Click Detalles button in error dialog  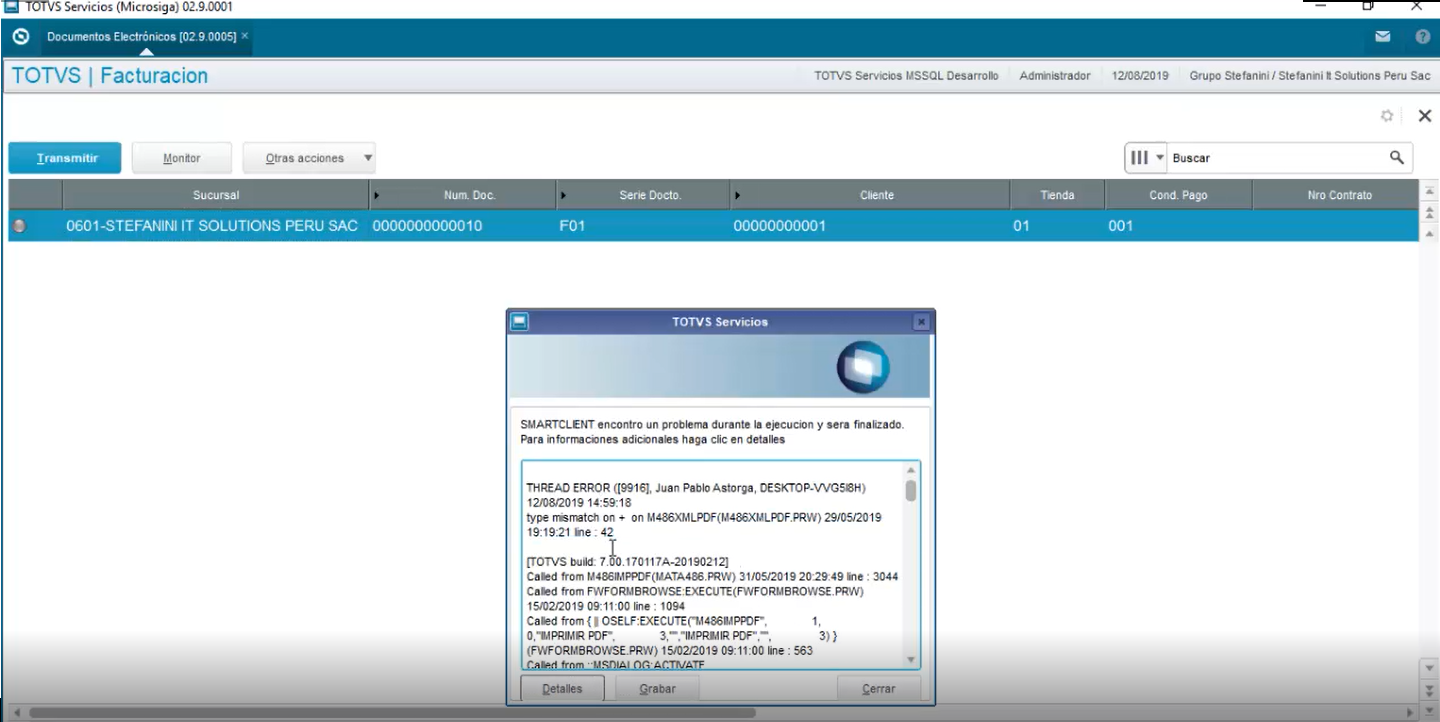pos(561,688)
